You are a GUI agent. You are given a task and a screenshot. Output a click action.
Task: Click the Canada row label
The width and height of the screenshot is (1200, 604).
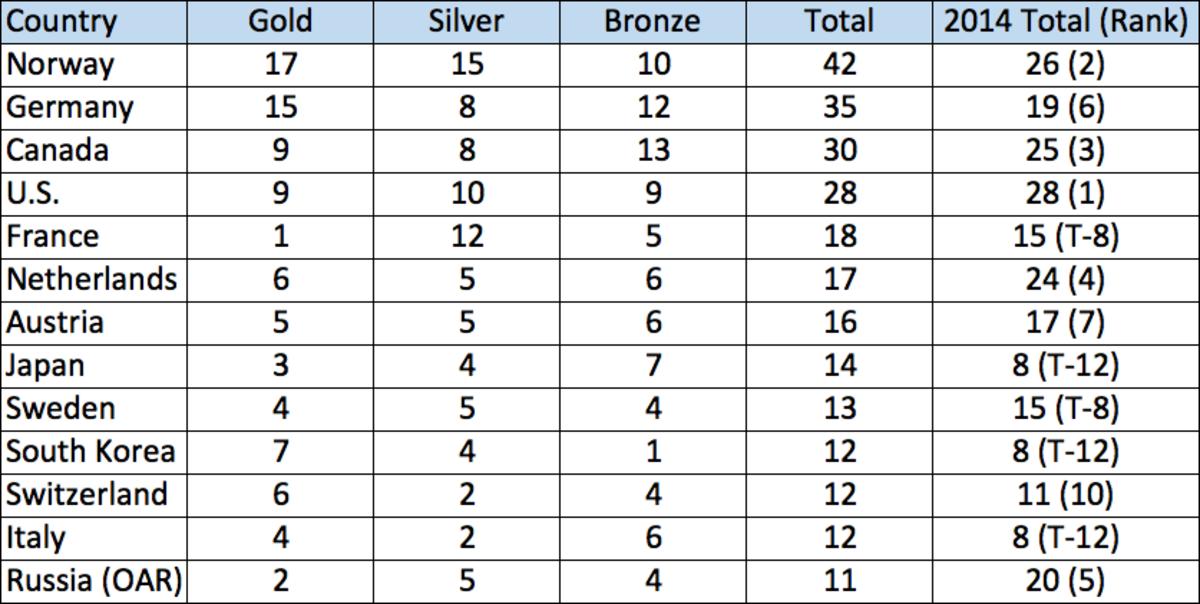58,150
